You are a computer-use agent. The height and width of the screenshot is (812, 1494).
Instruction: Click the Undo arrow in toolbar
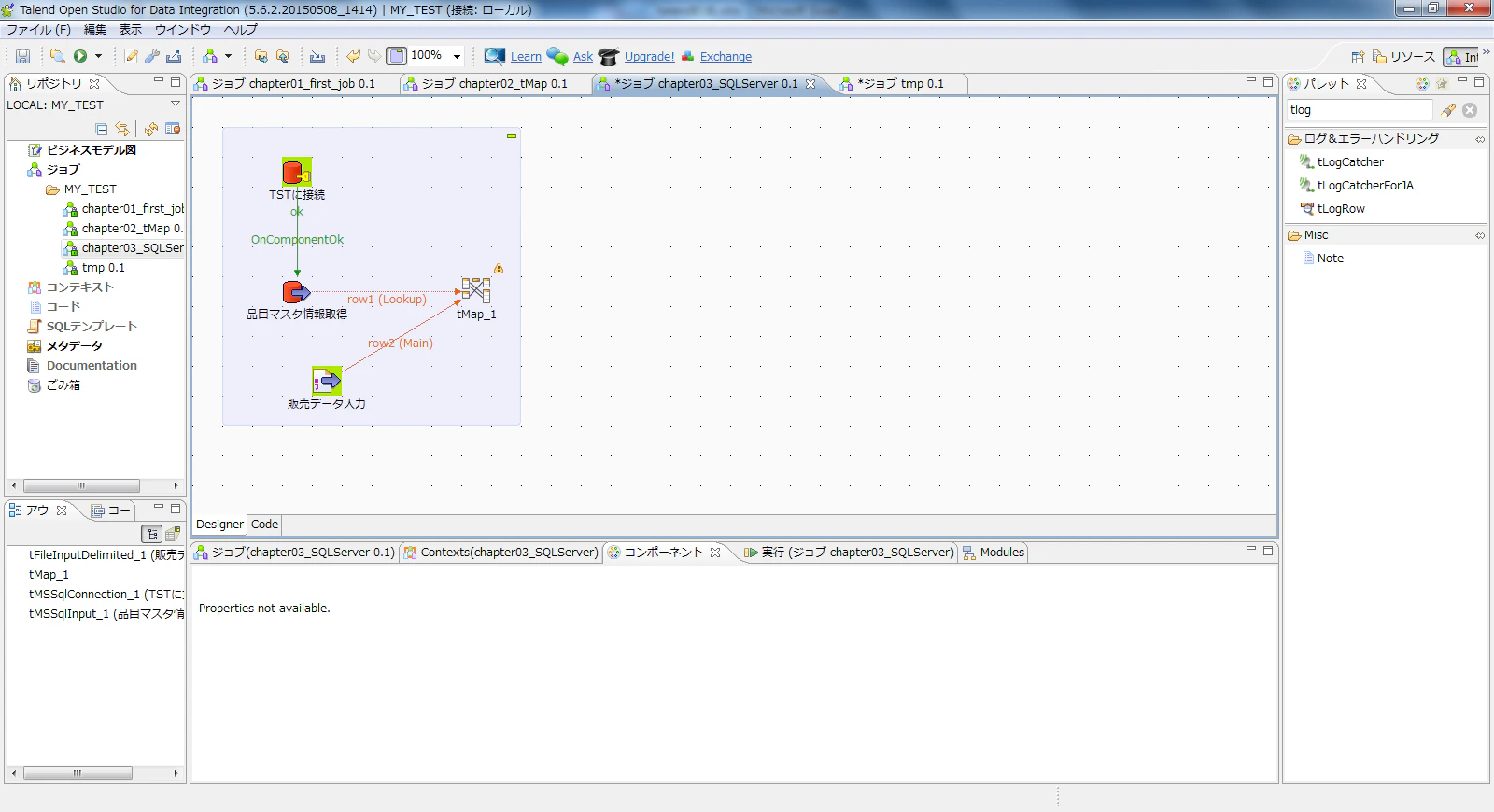[x=353, y=56]
